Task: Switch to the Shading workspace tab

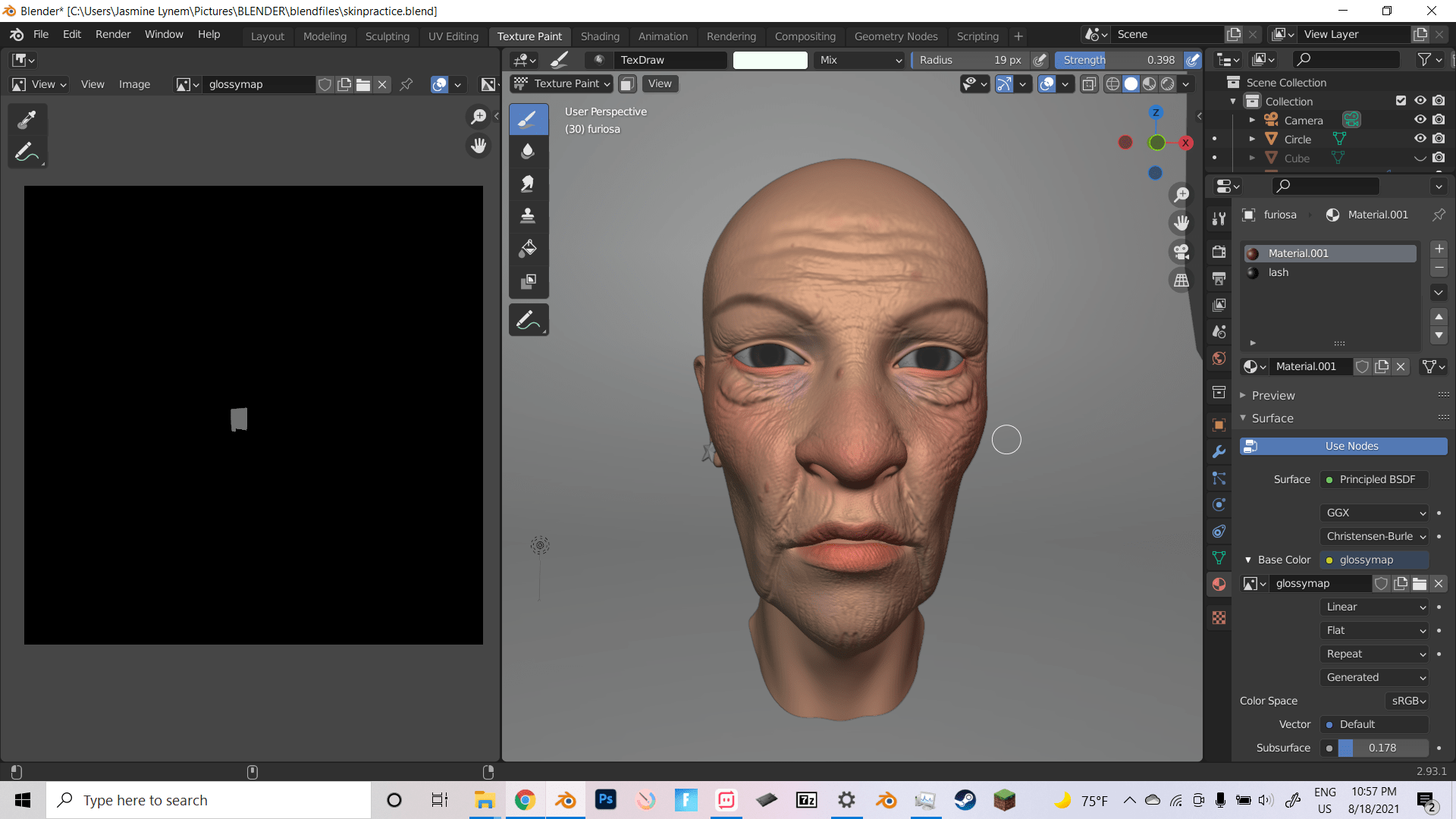Action: click(x=600, y=36)
